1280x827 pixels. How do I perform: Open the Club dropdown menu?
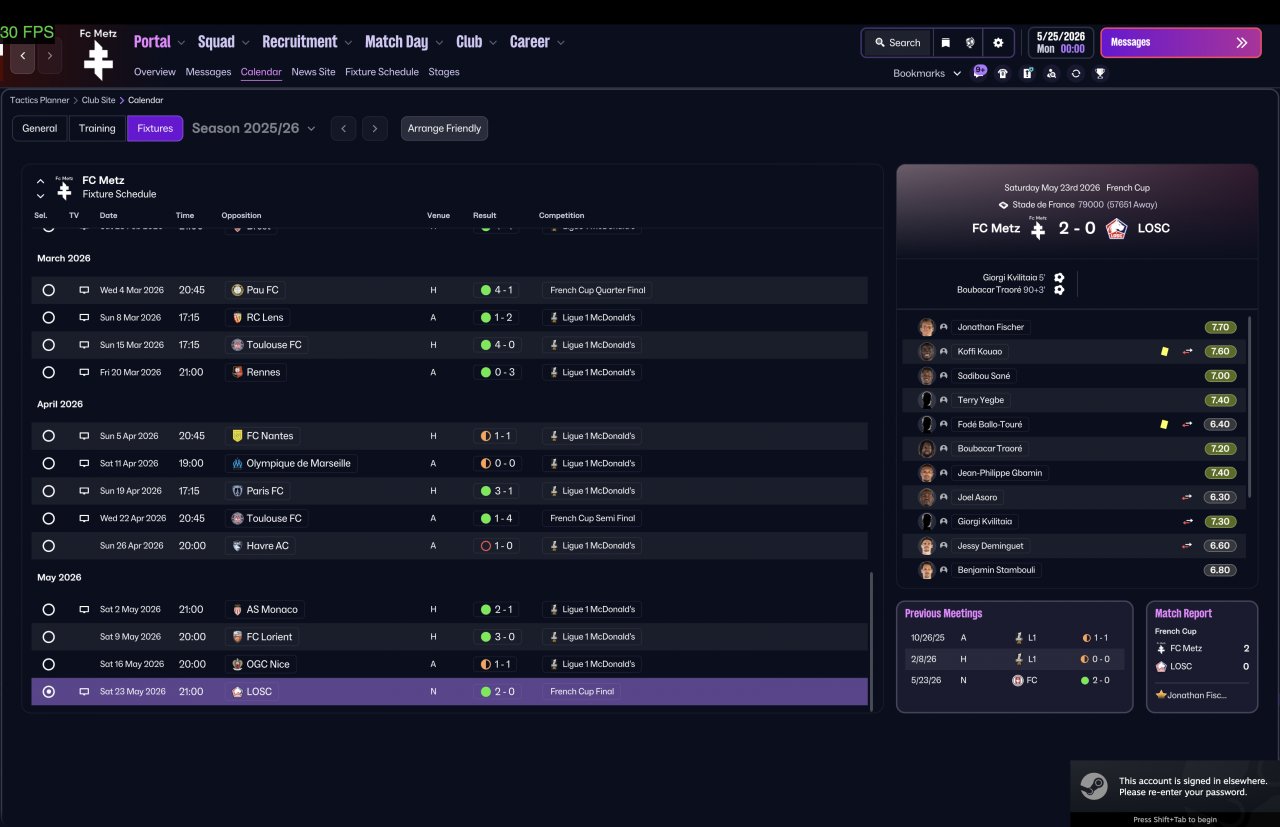pyautogui.click(x=476, y=42)
